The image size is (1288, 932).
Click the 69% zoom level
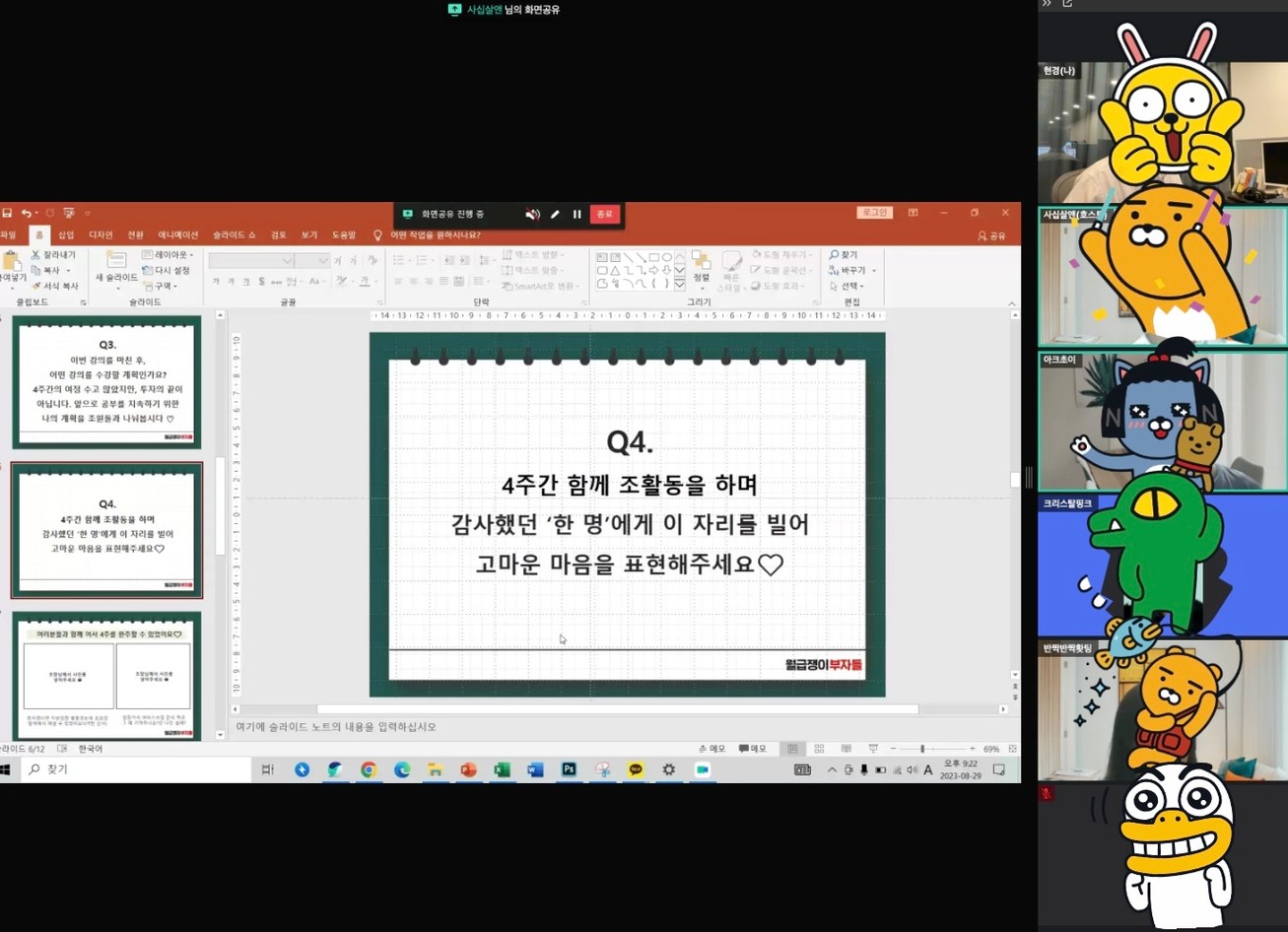point(991,749)
